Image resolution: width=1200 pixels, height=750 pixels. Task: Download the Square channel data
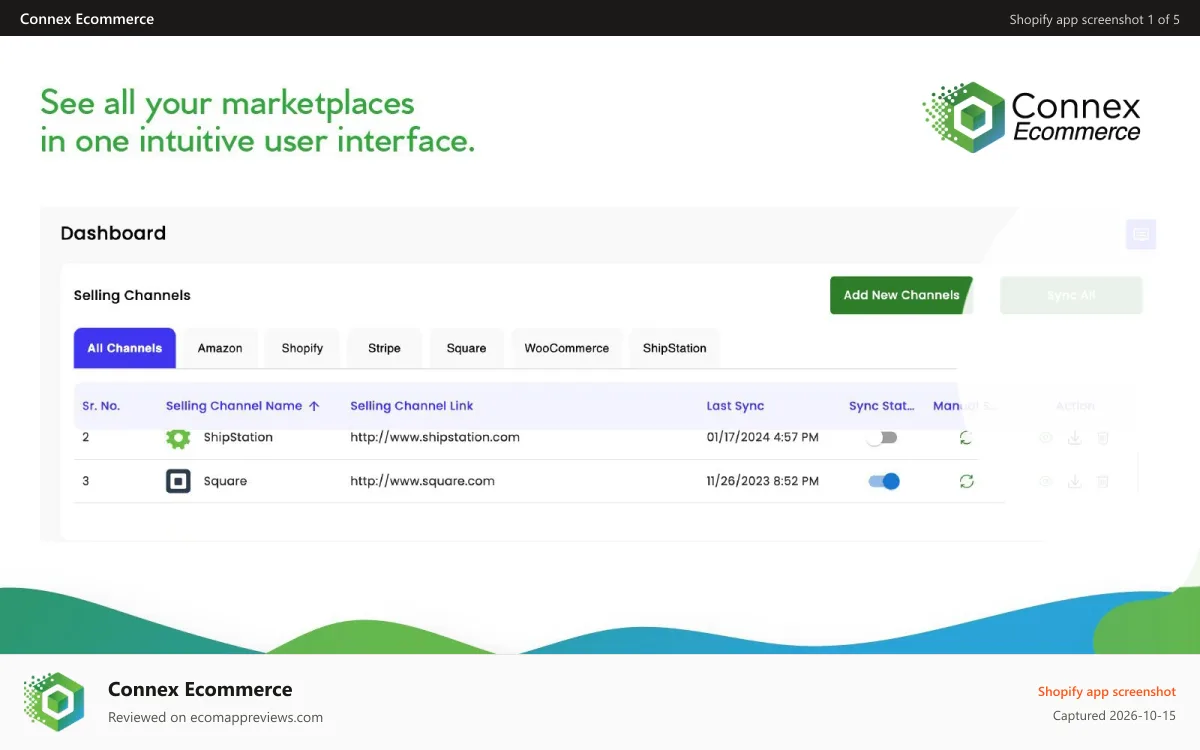pyautogui.click(x=1074, y=481)
